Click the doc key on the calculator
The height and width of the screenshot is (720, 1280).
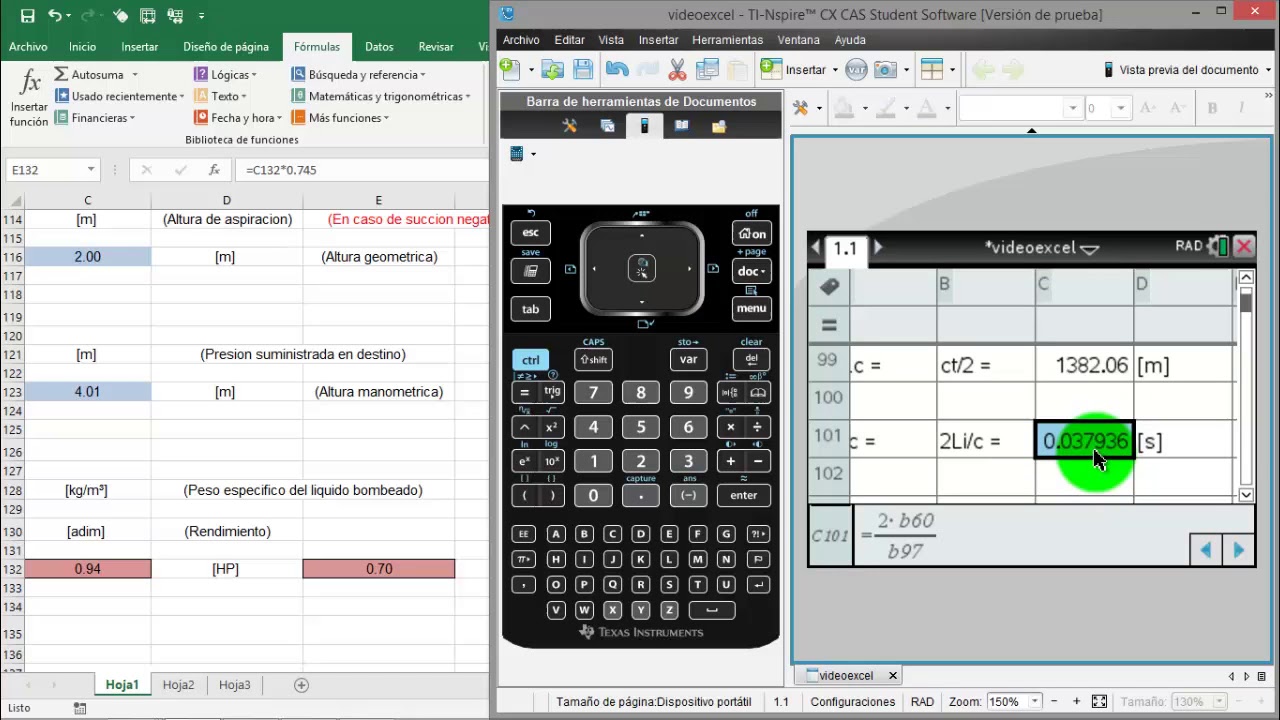[x=751, y=271]
